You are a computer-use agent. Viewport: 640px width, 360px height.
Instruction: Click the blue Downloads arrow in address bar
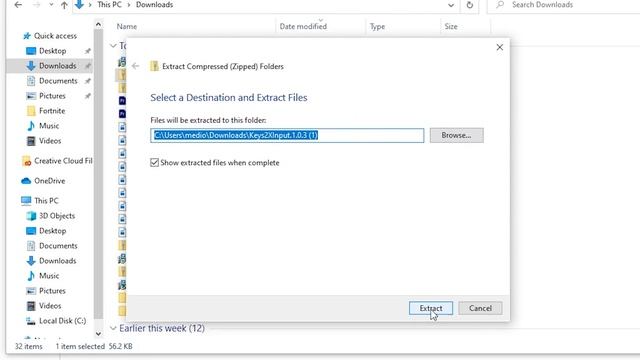[79, 4]
